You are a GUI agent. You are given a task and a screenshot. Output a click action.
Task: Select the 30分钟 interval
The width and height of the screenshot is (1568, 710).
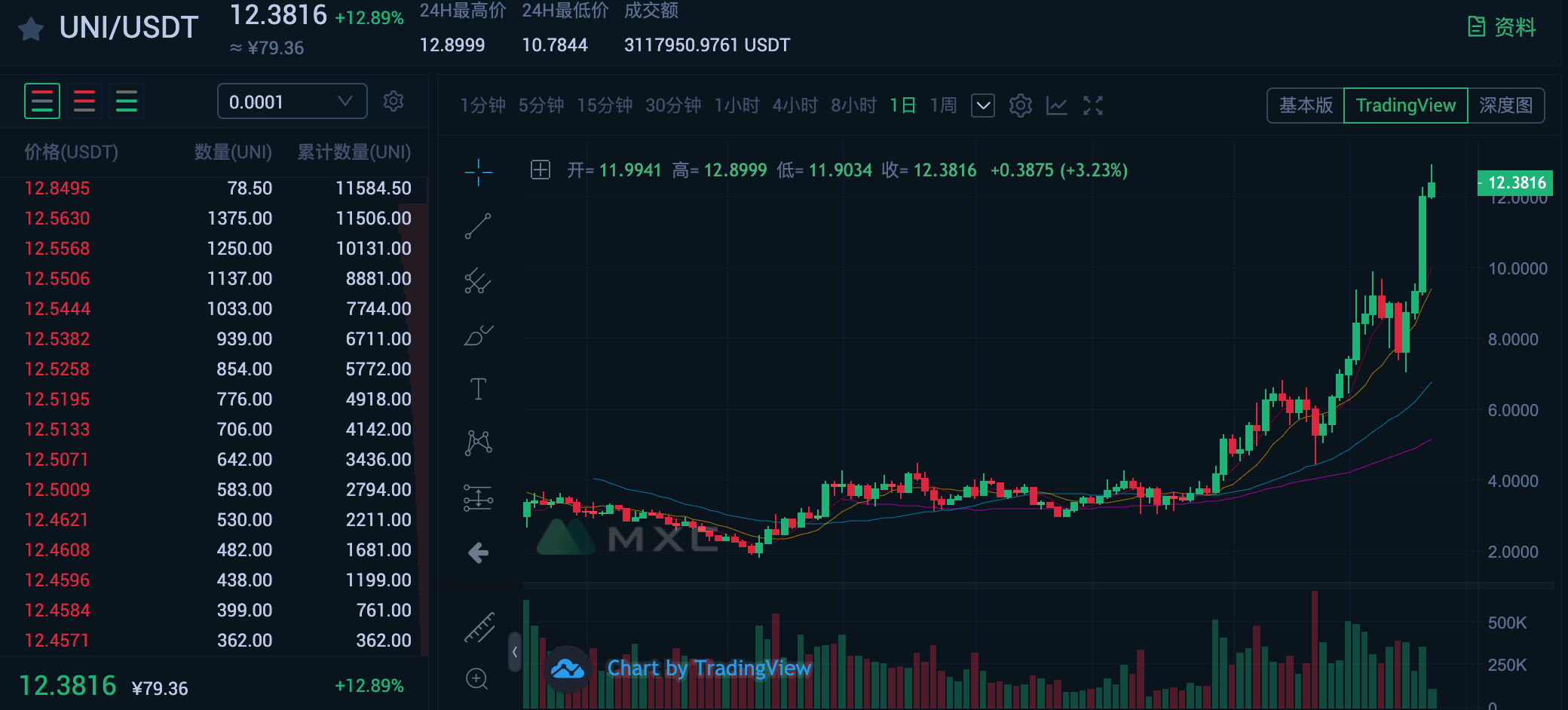pos(672,106)
